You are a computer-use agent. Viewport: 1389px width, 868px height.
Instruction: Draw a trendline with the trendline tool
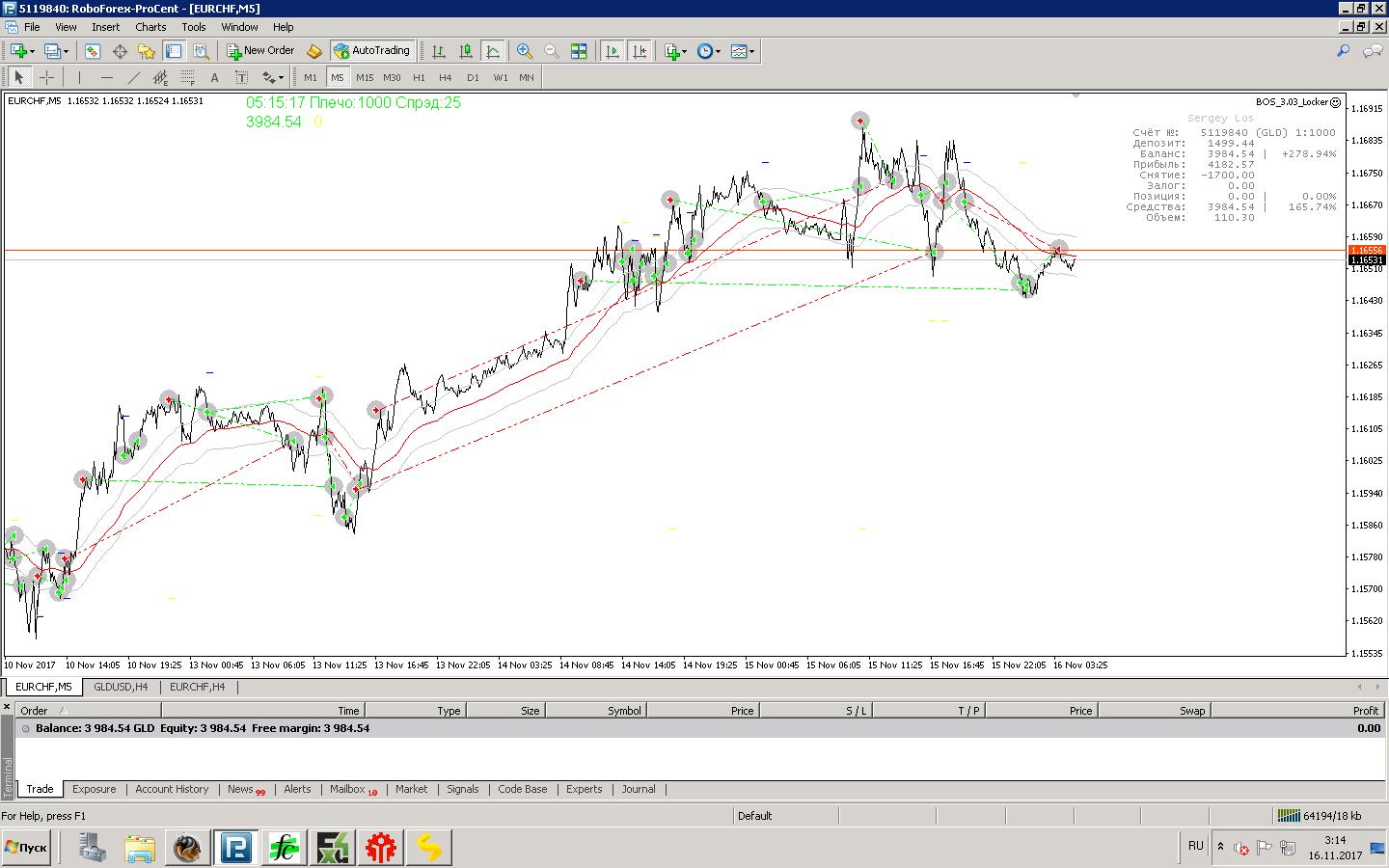coord(133,77)
